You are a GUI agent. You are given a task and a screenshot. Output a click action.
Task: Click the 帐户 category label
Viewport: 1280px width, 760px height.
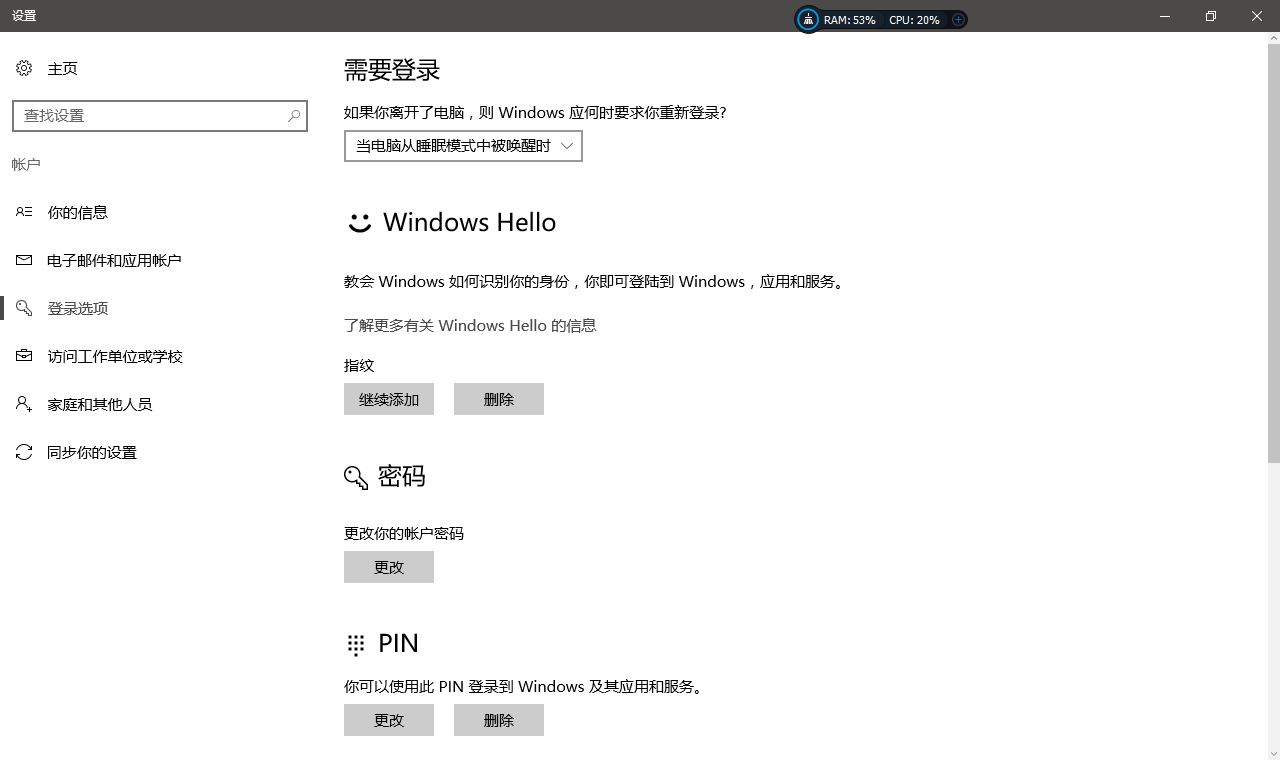[x=26, y=164]
